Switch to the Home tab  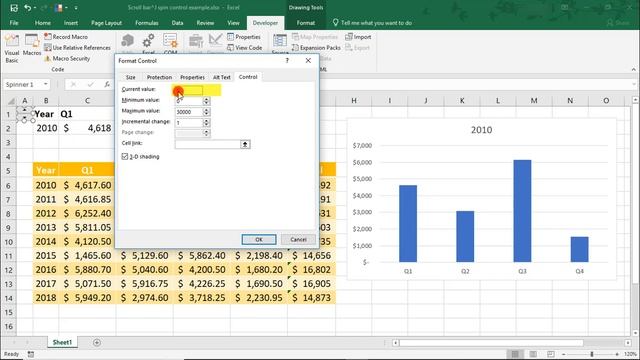[43, 23]
